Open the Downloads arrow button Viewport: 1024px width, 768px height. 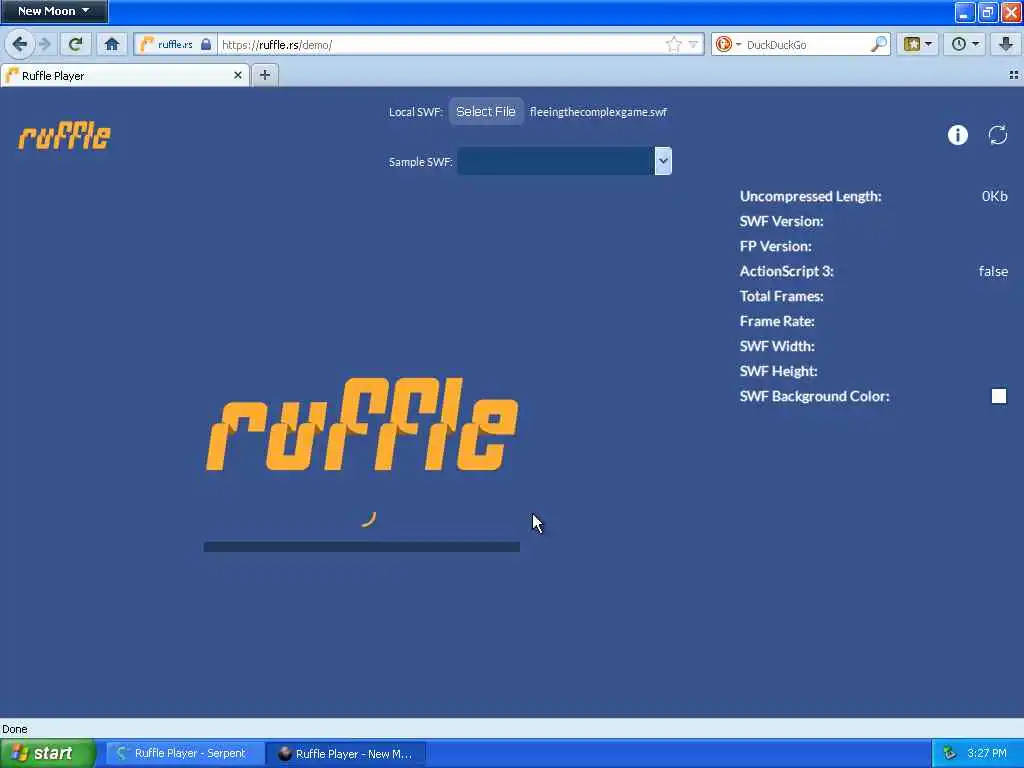point(1006,44)
